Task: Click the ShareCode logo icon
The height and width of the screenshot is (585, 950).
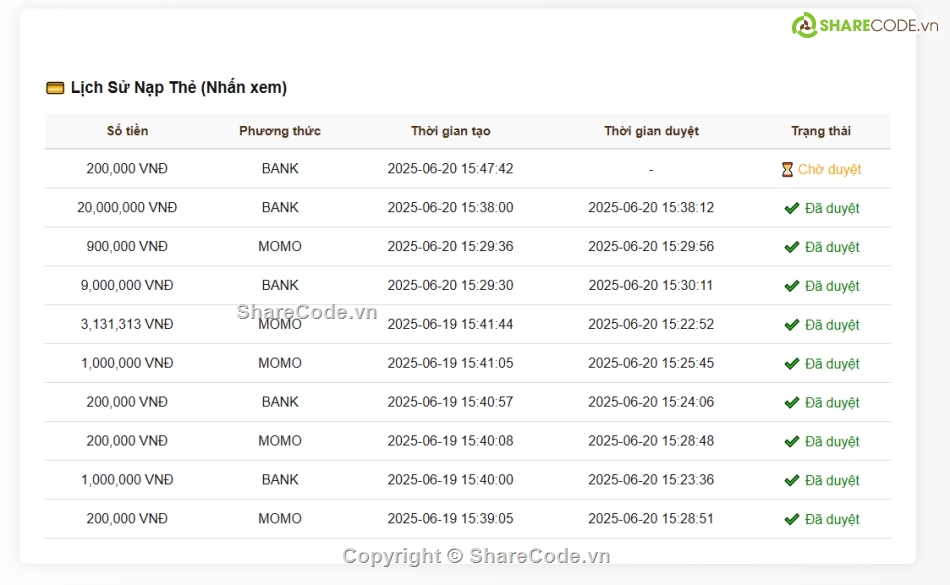Action: click(805, 25)
